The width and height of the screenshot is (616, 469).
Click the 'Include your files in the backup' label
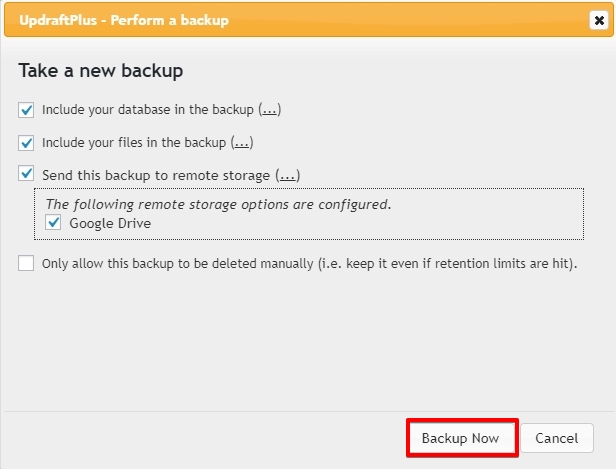(x=134, y=143)
